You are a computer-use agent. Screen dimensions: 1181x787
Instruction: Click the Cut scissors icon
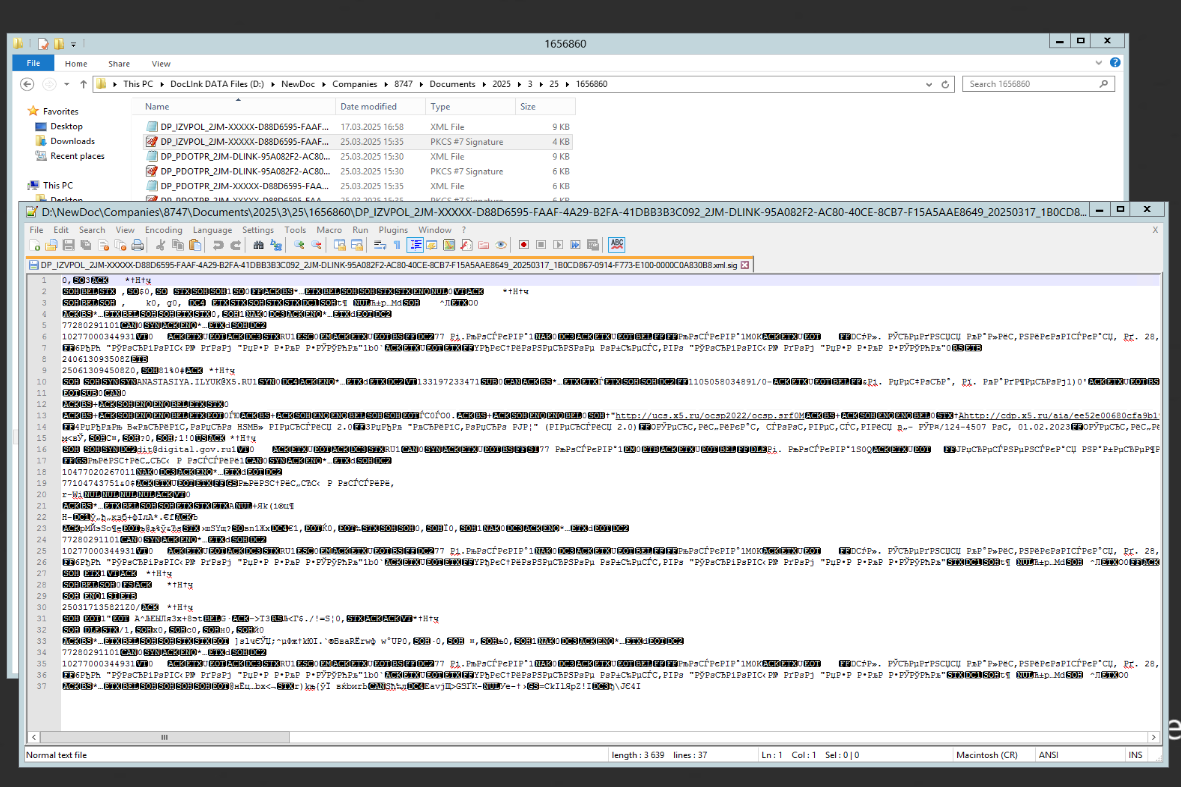pos(160,245)
